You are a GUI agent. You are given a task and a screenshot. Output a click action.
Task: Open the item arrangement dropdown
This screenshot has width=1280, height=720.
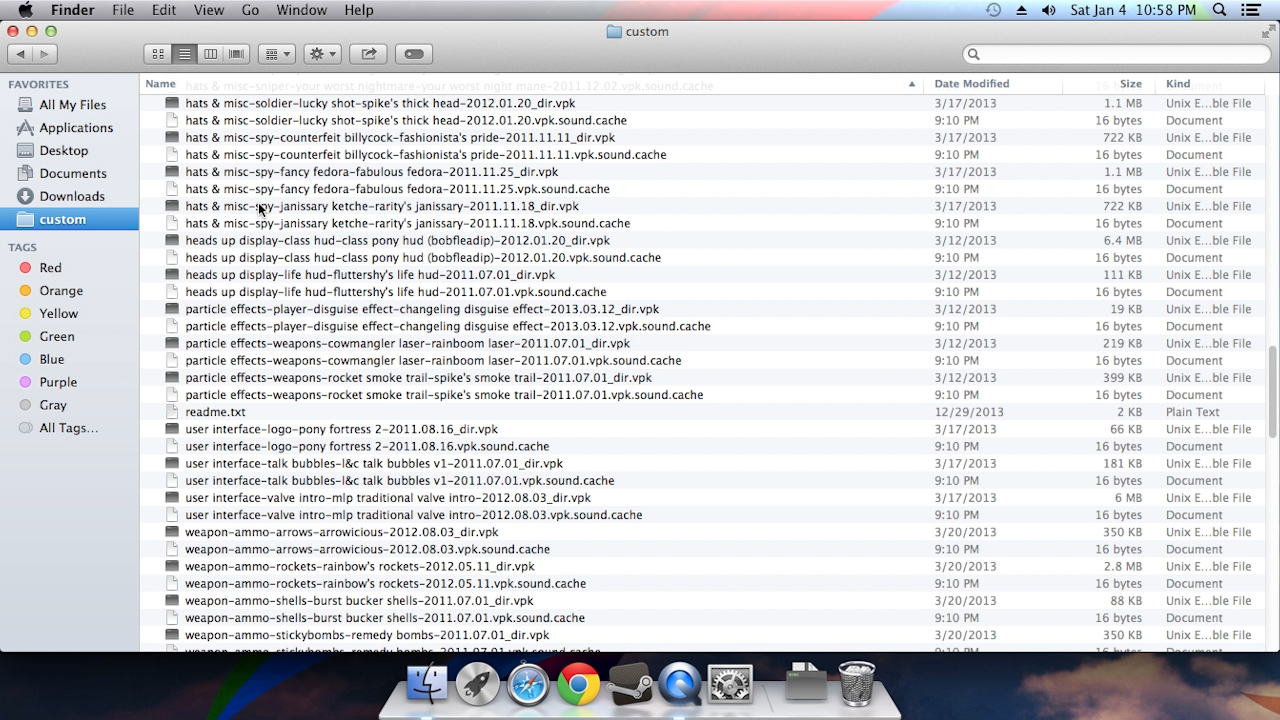276,54
